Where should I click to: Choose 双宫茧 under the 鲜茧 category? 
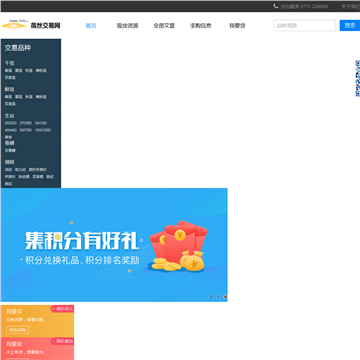10,104
